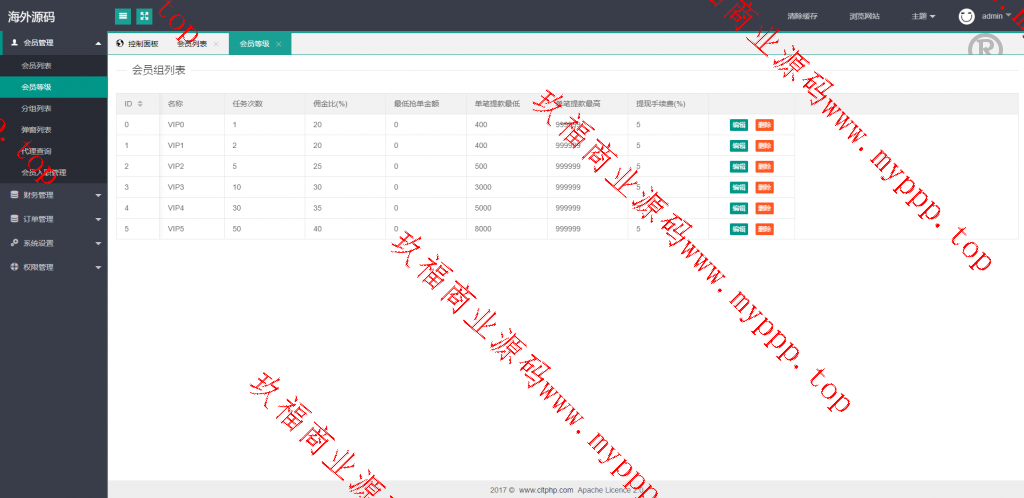This screenshot has height=498, width=1024.
Task: Close the 会员等级 tab with its X
Action: (x=278, y=44)
